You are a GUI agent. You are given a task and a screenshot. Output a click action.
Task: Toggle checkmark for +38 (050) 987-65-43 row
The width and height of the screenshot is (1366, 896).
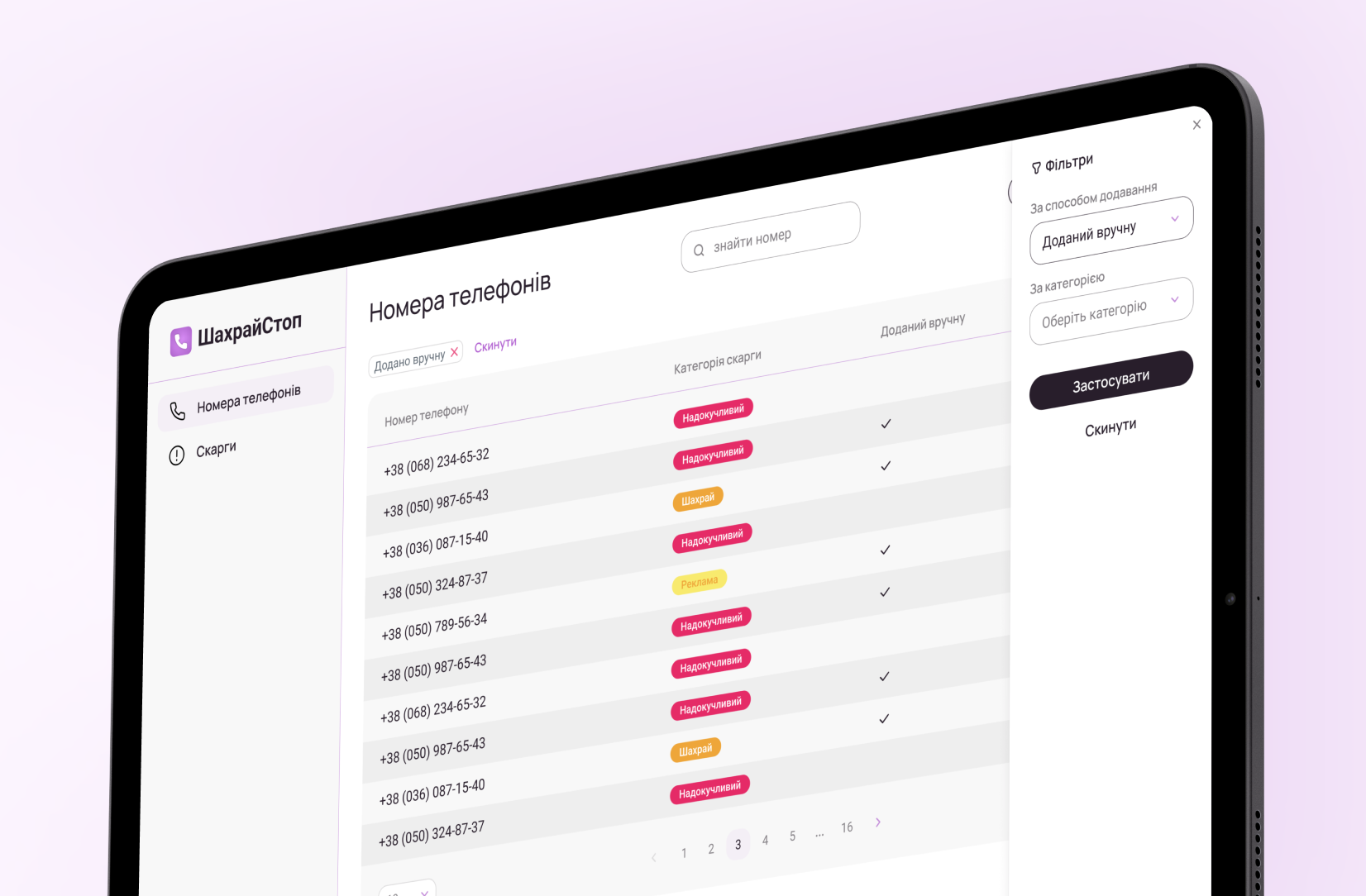(x=886, y=466)
